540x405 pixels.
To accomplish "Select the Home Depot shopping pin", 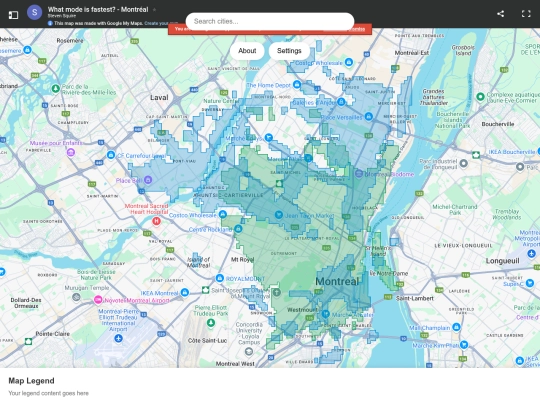I will 297,84.
